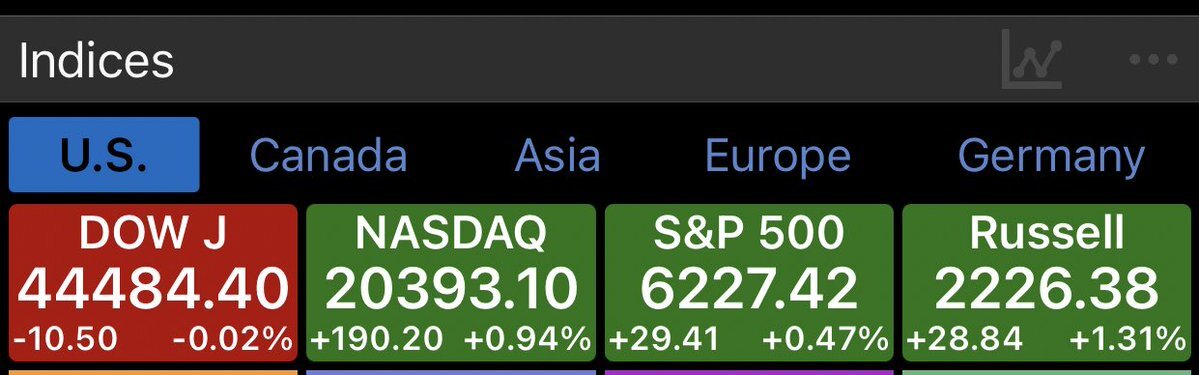
Task: Tap the orange tile below DOW J
Action: click(x=153, y=372)
